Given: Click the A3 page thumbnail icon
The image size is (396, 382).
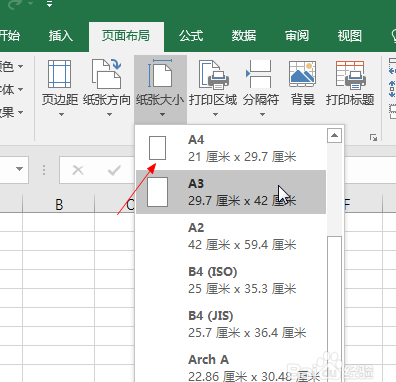Looking at the screenshot, I should [x=157, y=192].
